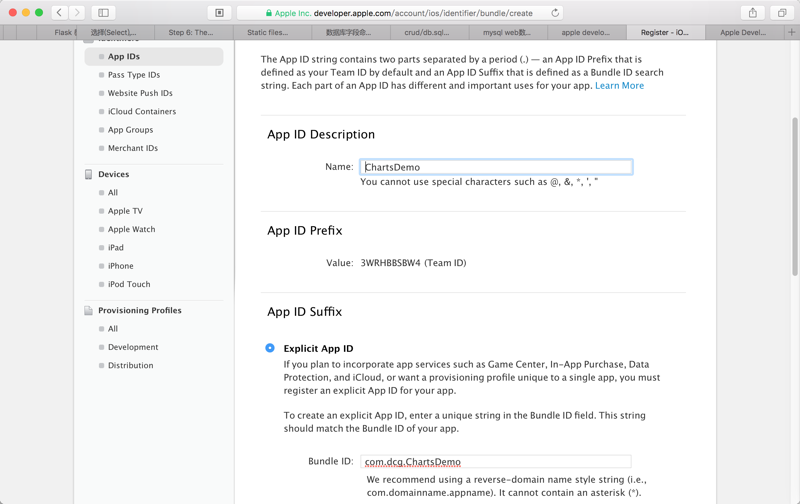The image size is (800, 504).
Task: Switch to the 'Step 6: The...' tab
Action: coord(190,32)
